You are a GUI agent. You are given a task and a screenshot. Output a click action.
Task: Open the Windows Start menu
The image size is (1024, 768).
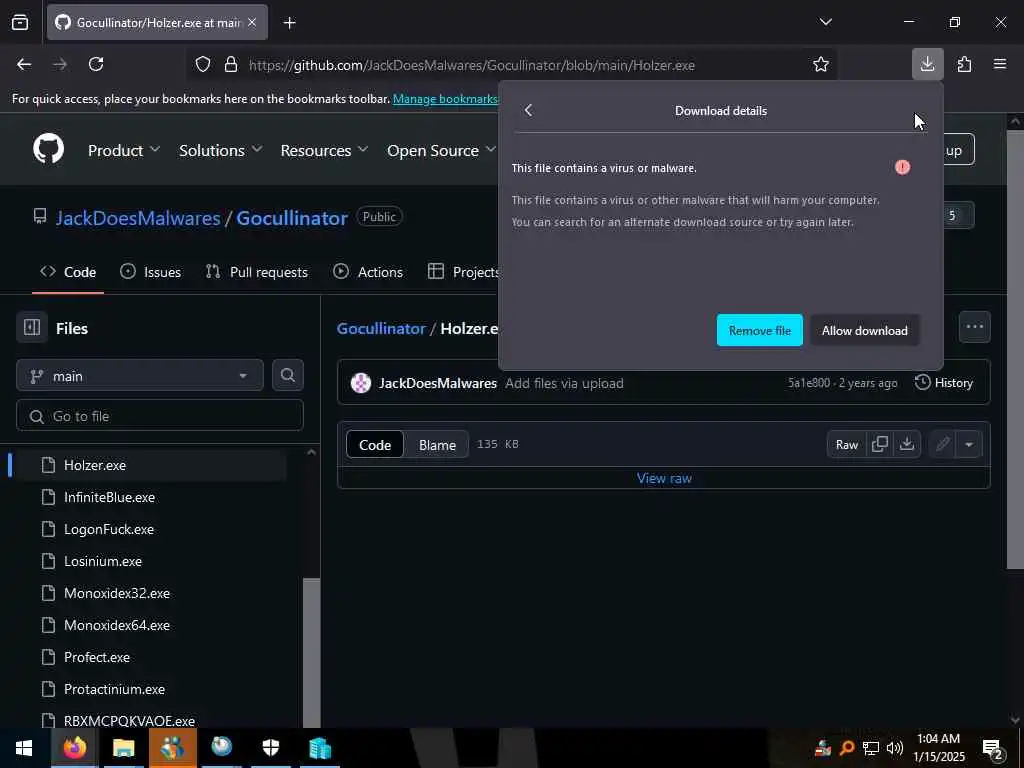[24, 748]
